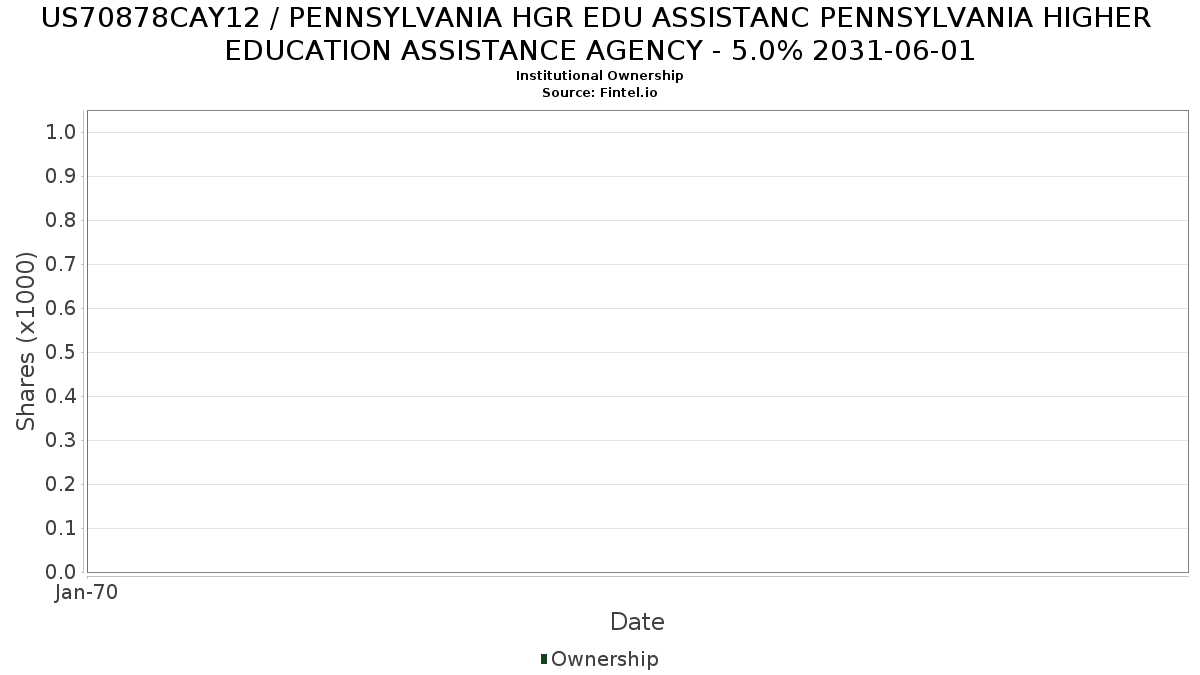Viewport: 1200px width, 675px height.
Task: Click the Date x-axis title
Action: 637,622
